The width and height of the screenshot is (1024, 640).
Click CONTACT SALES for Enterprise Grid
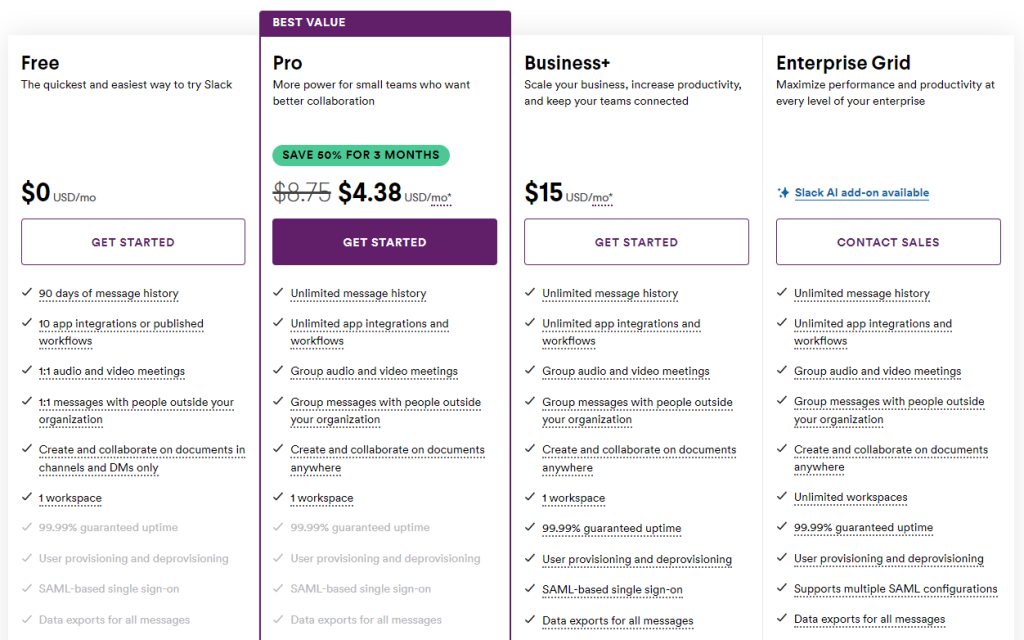(x=888, y=241)
